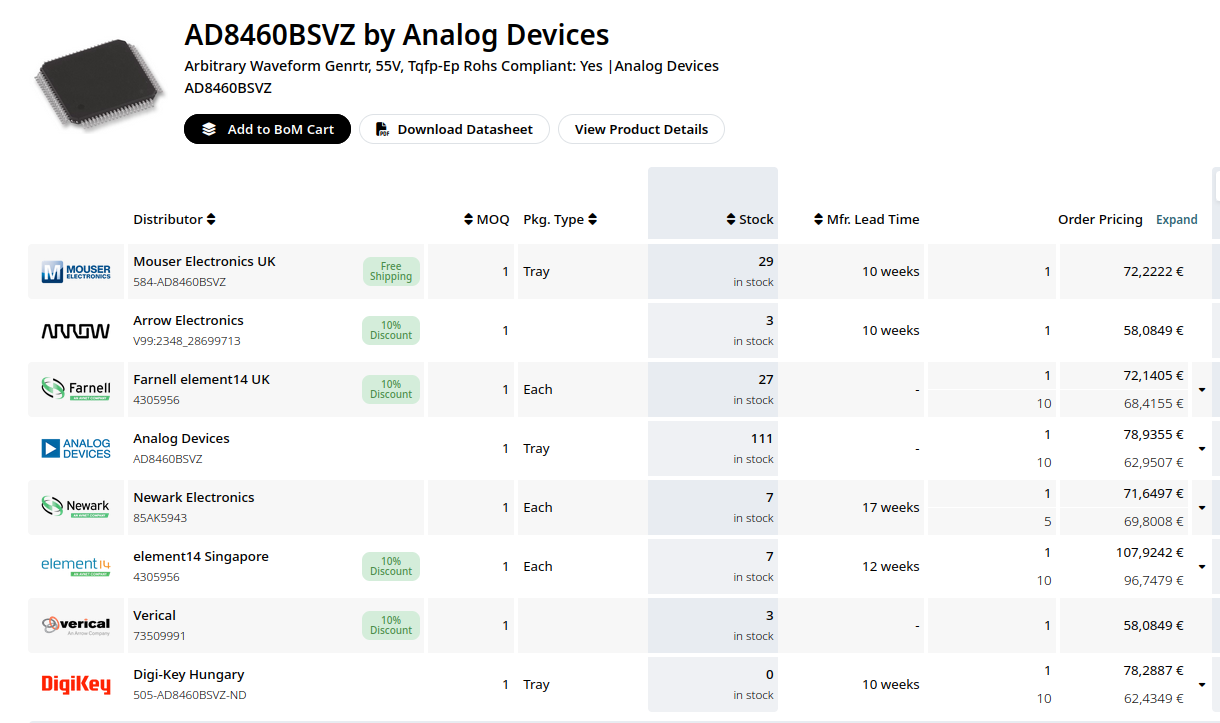The image size is (1220, 723).
Task: Sort by Pkg. Type column
Action: 560,219
